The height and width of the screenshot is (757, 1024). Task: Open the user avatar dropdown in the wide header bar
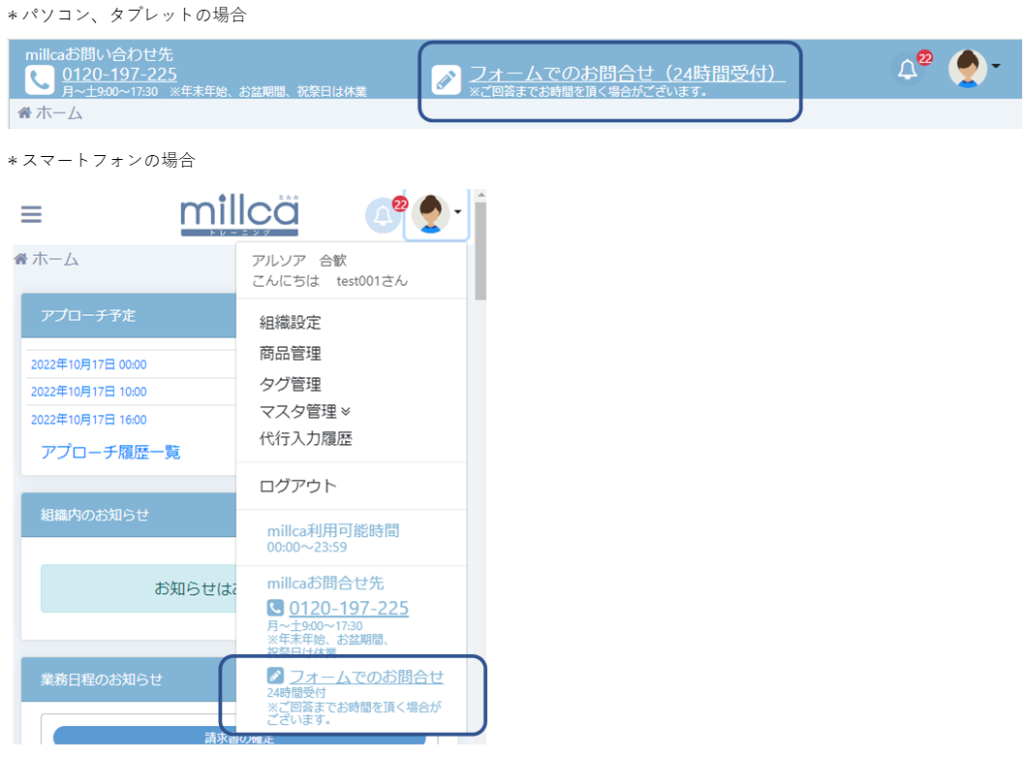point(972,68)
